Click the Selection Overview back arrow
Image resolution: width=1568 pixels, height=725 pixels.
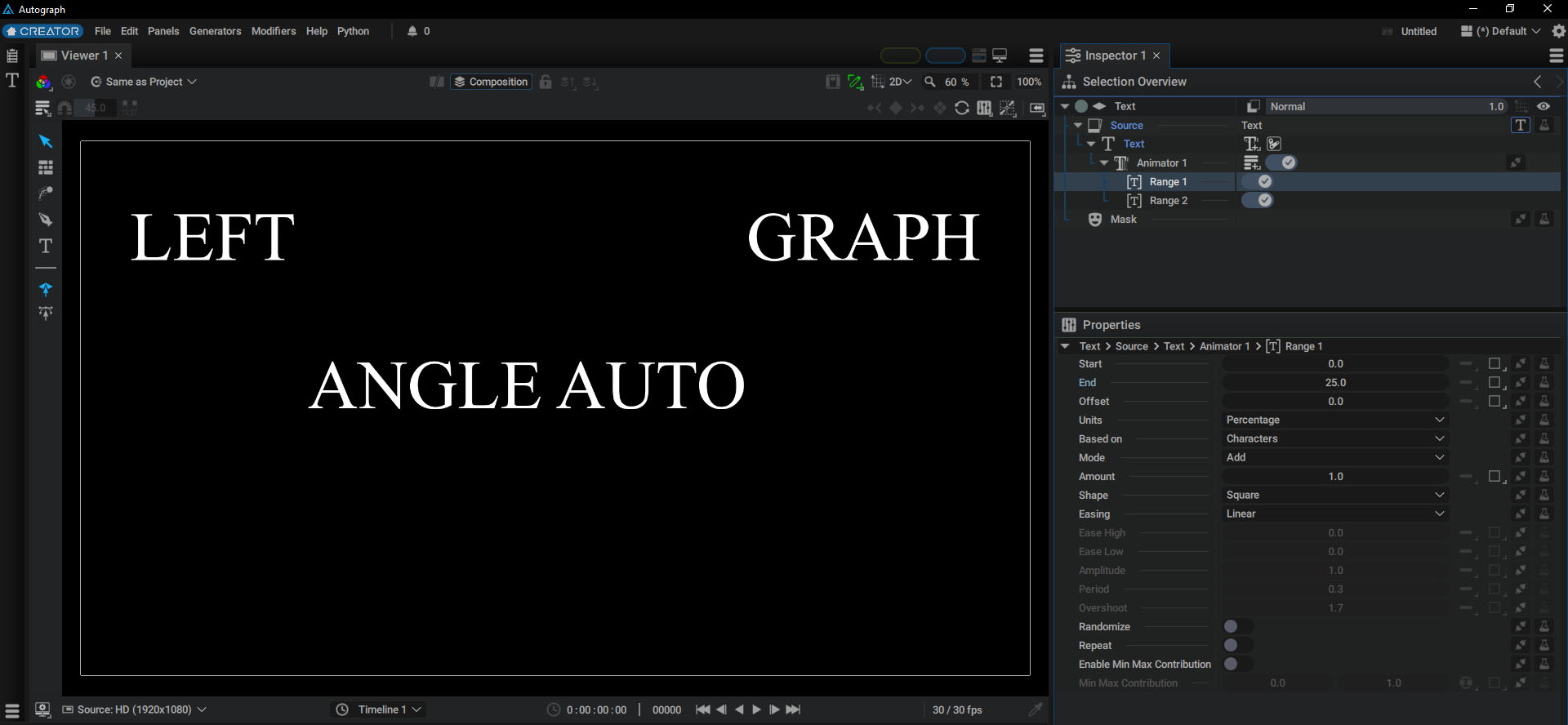[1538, 82]
